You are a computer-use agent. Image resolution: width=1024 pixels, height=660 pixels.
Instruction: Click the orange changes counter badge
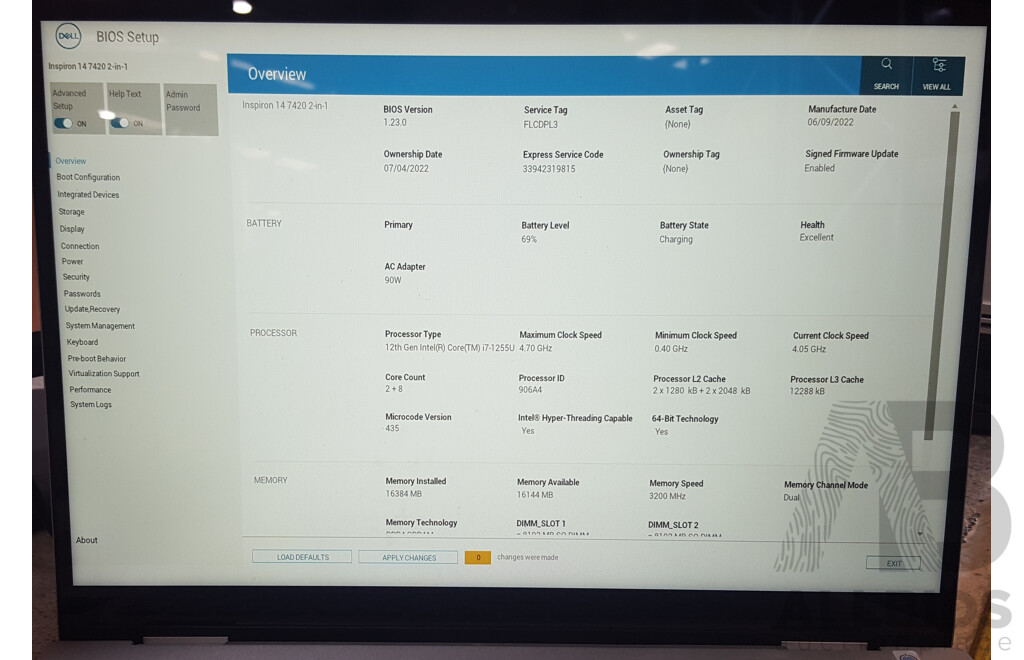478,558
